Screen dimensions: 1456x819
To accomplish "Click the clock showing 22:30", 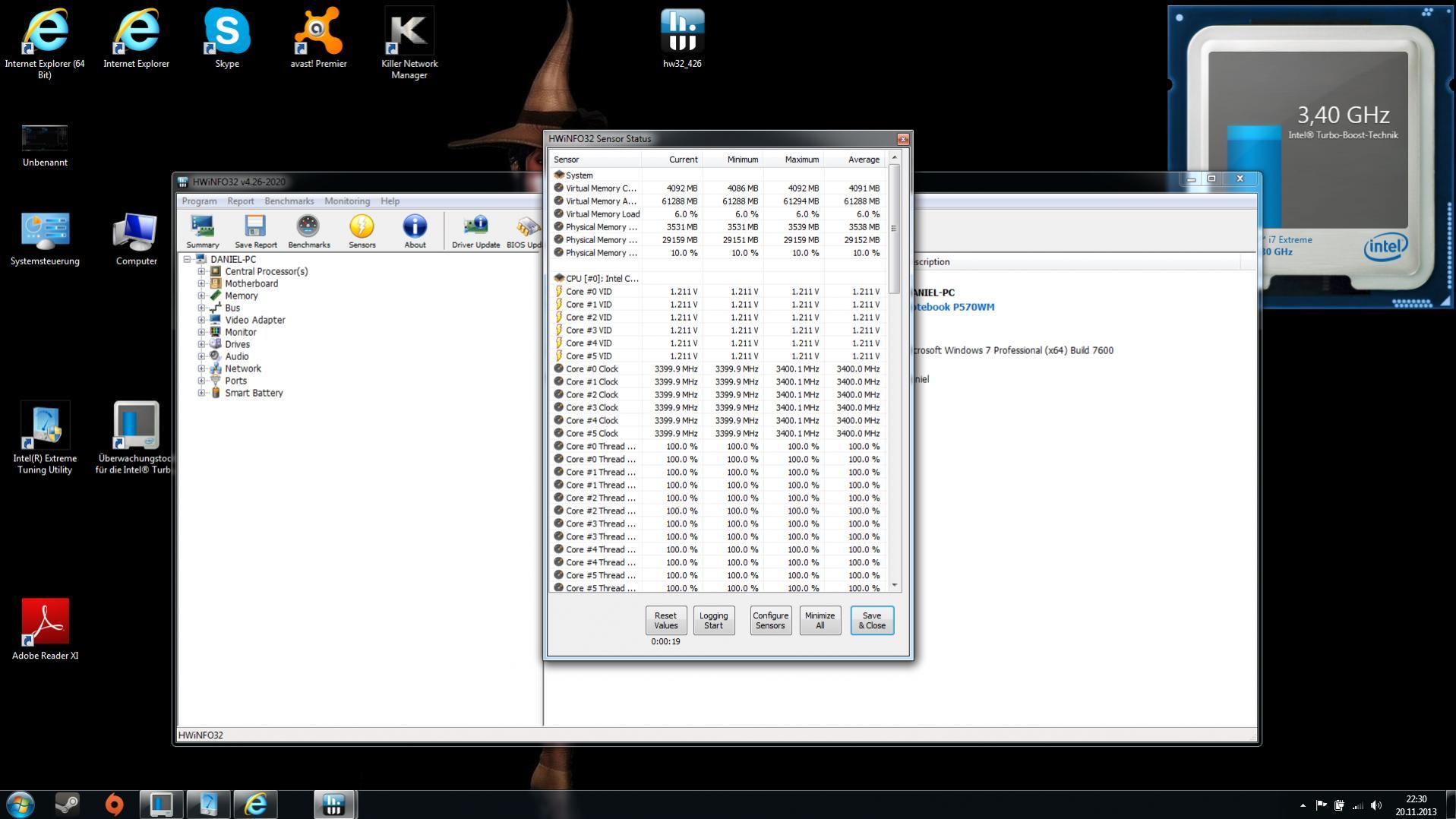I will coord(1416,799).
